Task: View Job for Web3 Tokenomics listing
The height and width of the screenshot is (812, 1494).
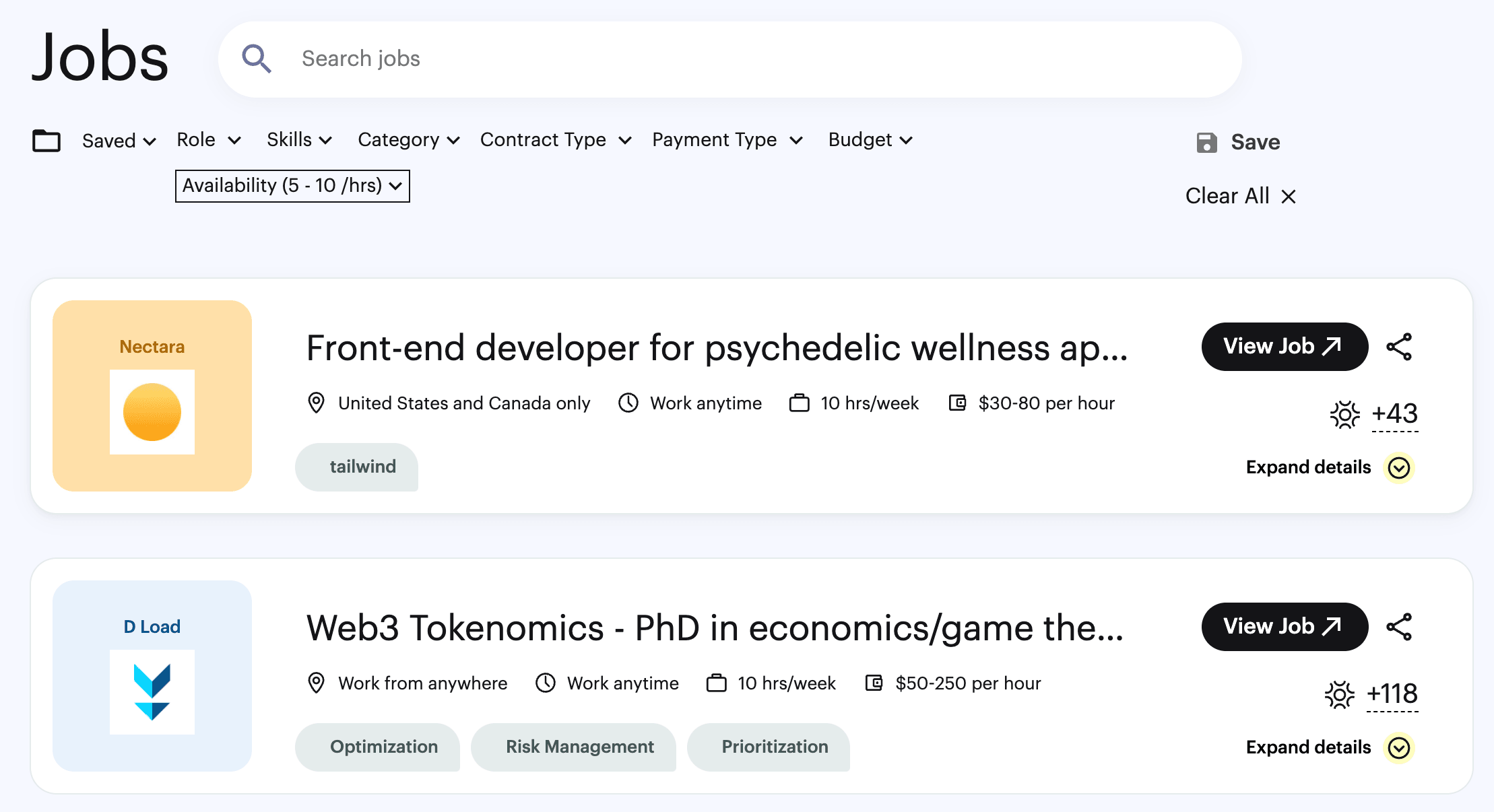Action: coord(1285,627)
